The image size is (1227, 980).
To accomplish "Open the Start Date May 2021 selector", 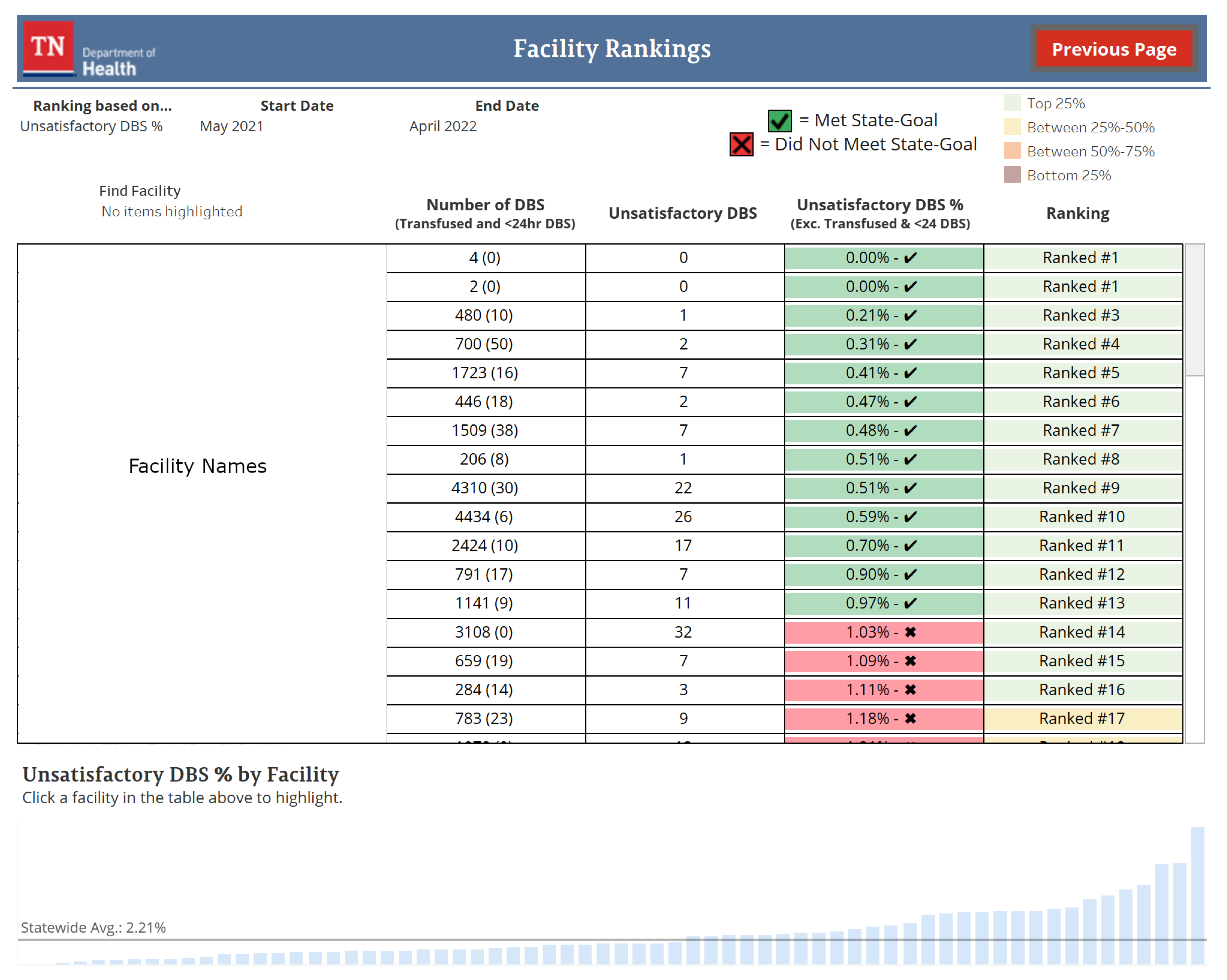I will click(232, 126).
